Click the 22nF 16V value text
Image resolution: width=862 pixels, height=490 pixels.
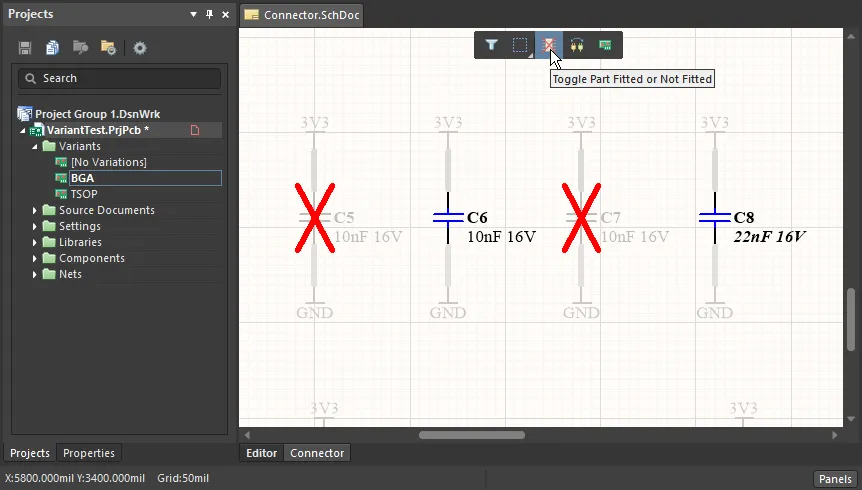[770, 236]
